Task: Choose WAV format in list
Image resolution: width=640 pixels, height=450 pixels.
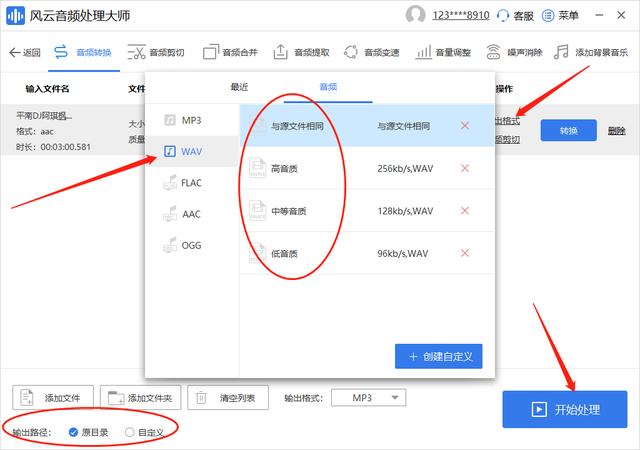Action: [192, 151]
